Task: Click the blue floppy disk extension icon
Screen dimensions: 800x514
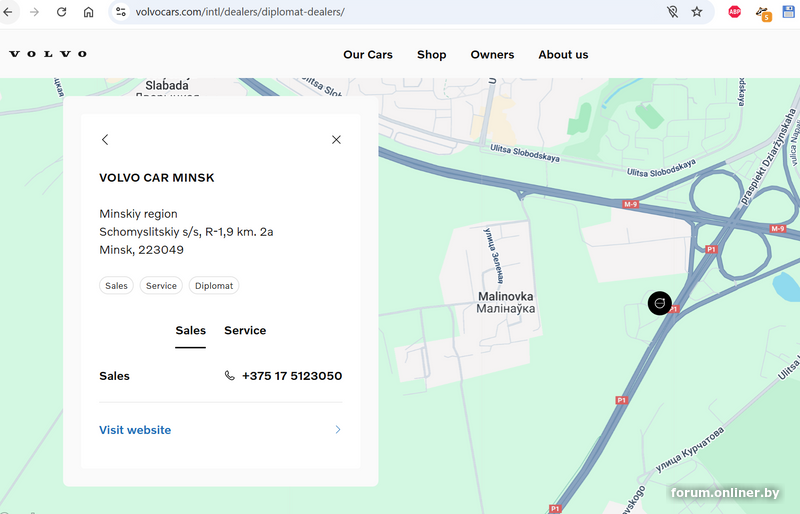Action: [789, 11]
